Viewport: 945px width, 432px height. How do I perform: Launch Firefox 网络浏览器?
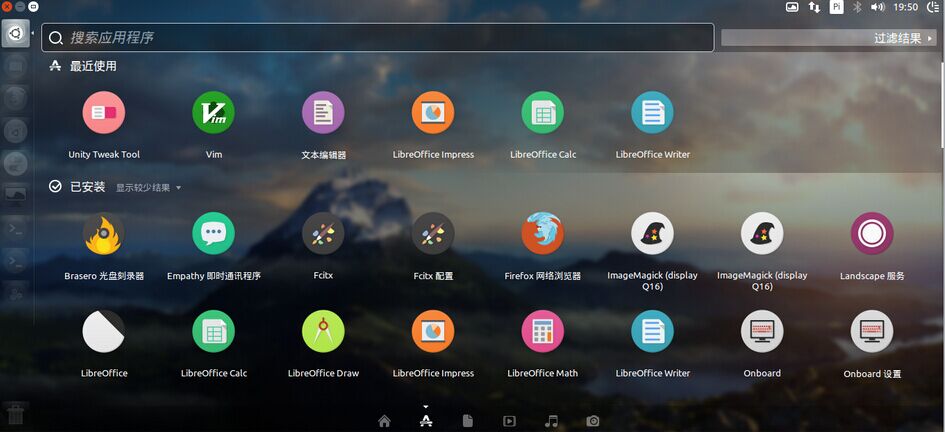542,234
